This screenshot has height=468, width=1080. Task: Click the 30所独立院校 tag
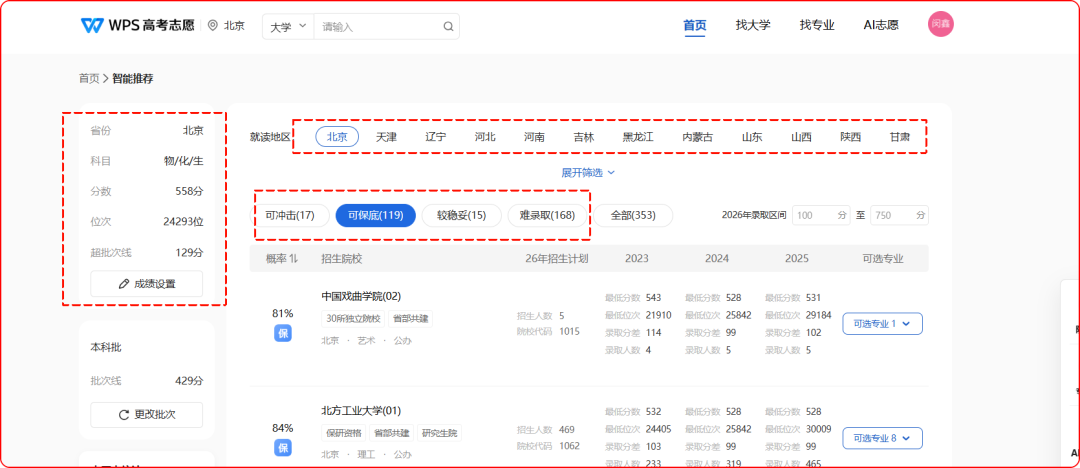click(x=353, y=318)
